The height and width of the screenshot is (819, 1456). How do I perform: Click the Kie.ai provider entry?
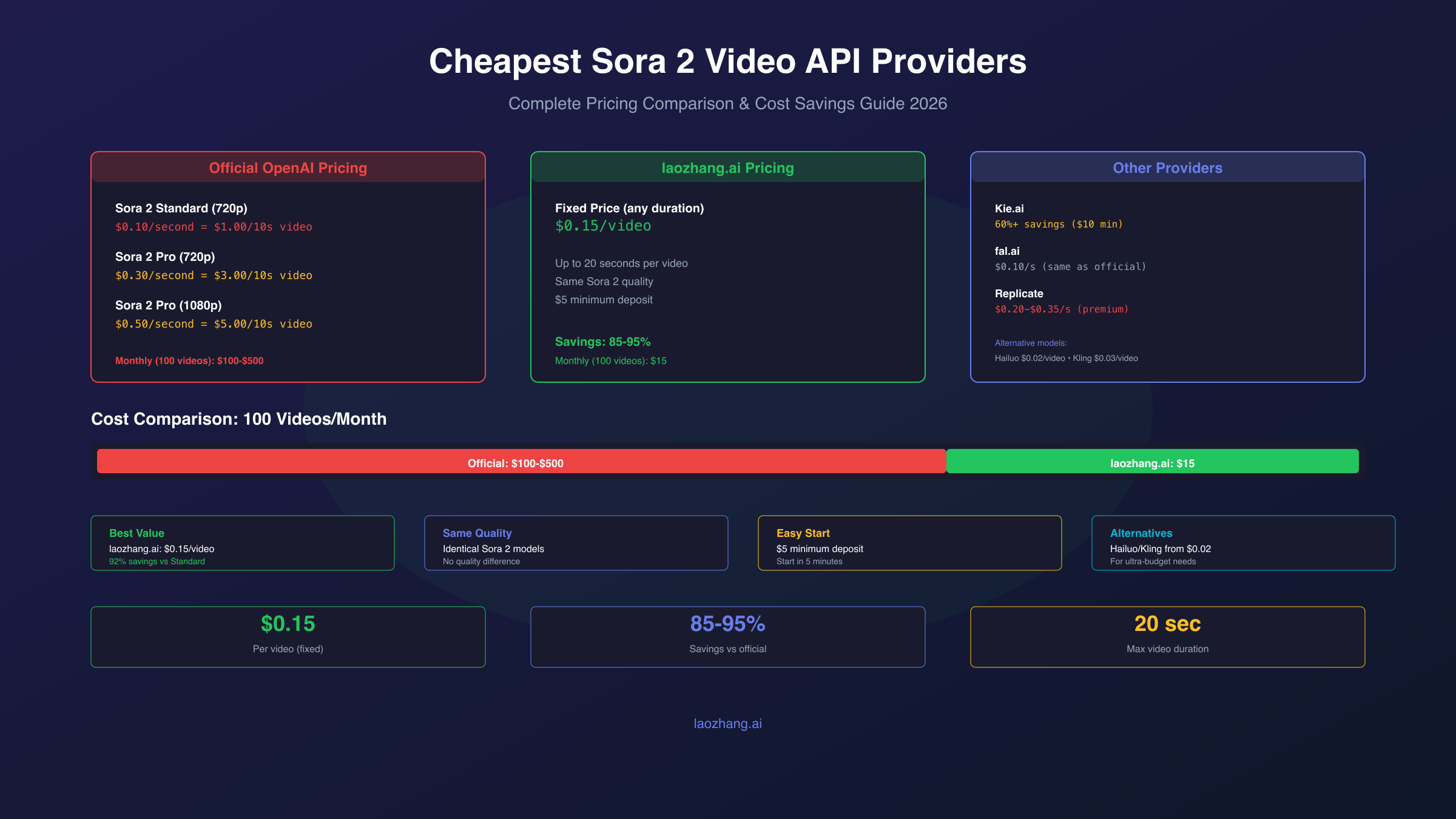[1009, 209]
